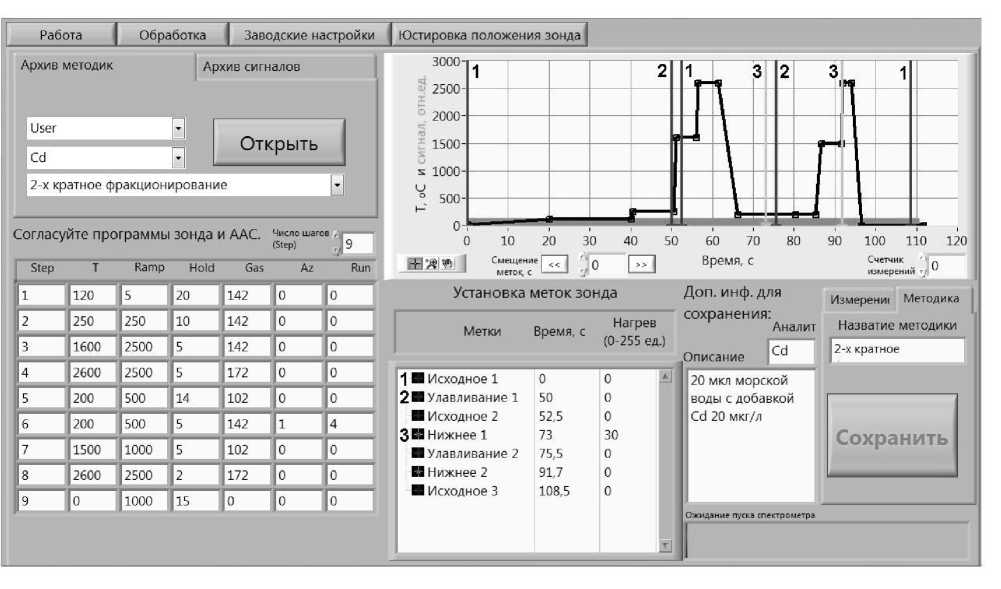Click step 1 T cell value 120
This screenshot has width=1001, height=589.
(93, 295)
